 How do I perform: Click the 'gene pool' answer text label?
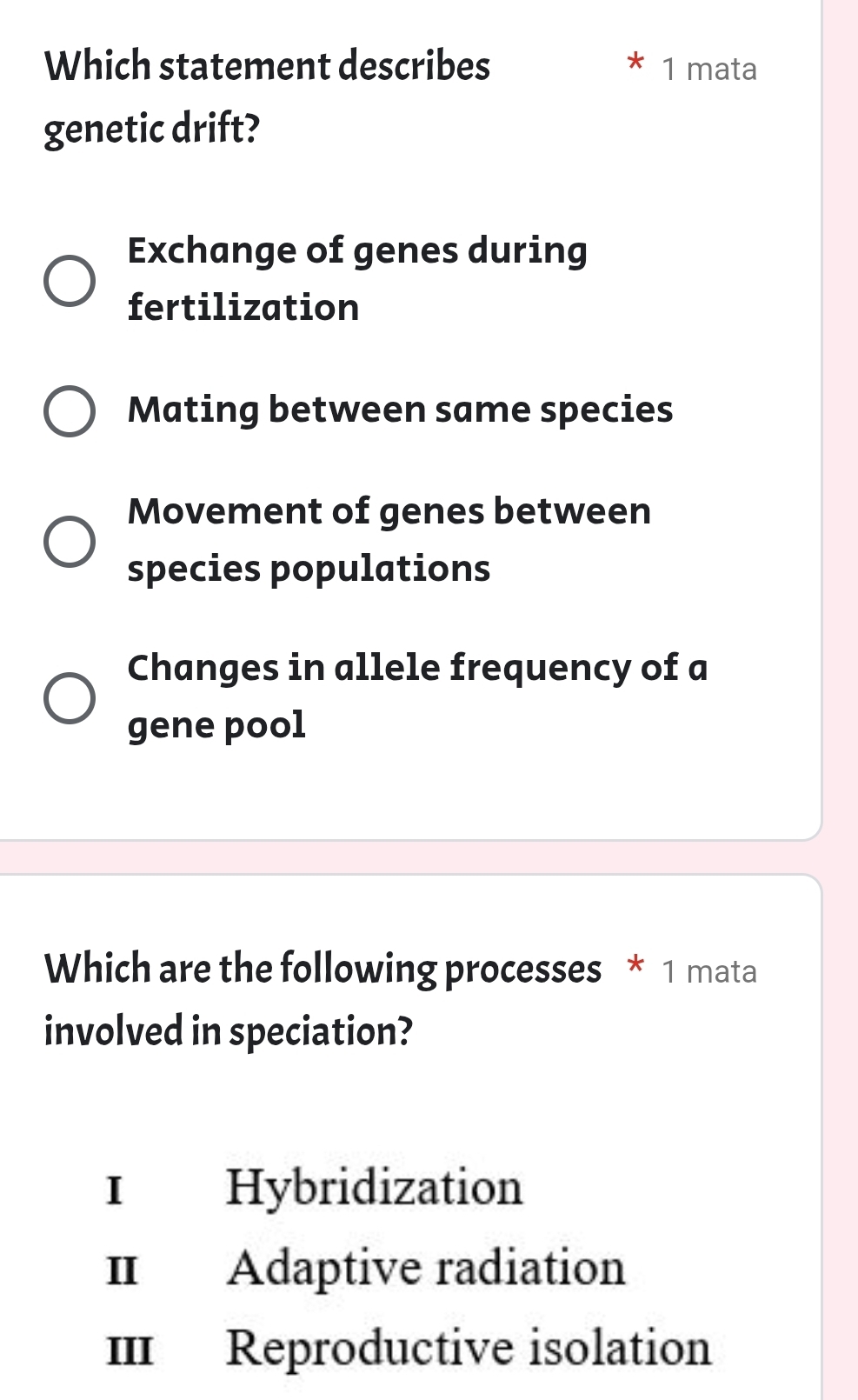(x=216, y=724)
